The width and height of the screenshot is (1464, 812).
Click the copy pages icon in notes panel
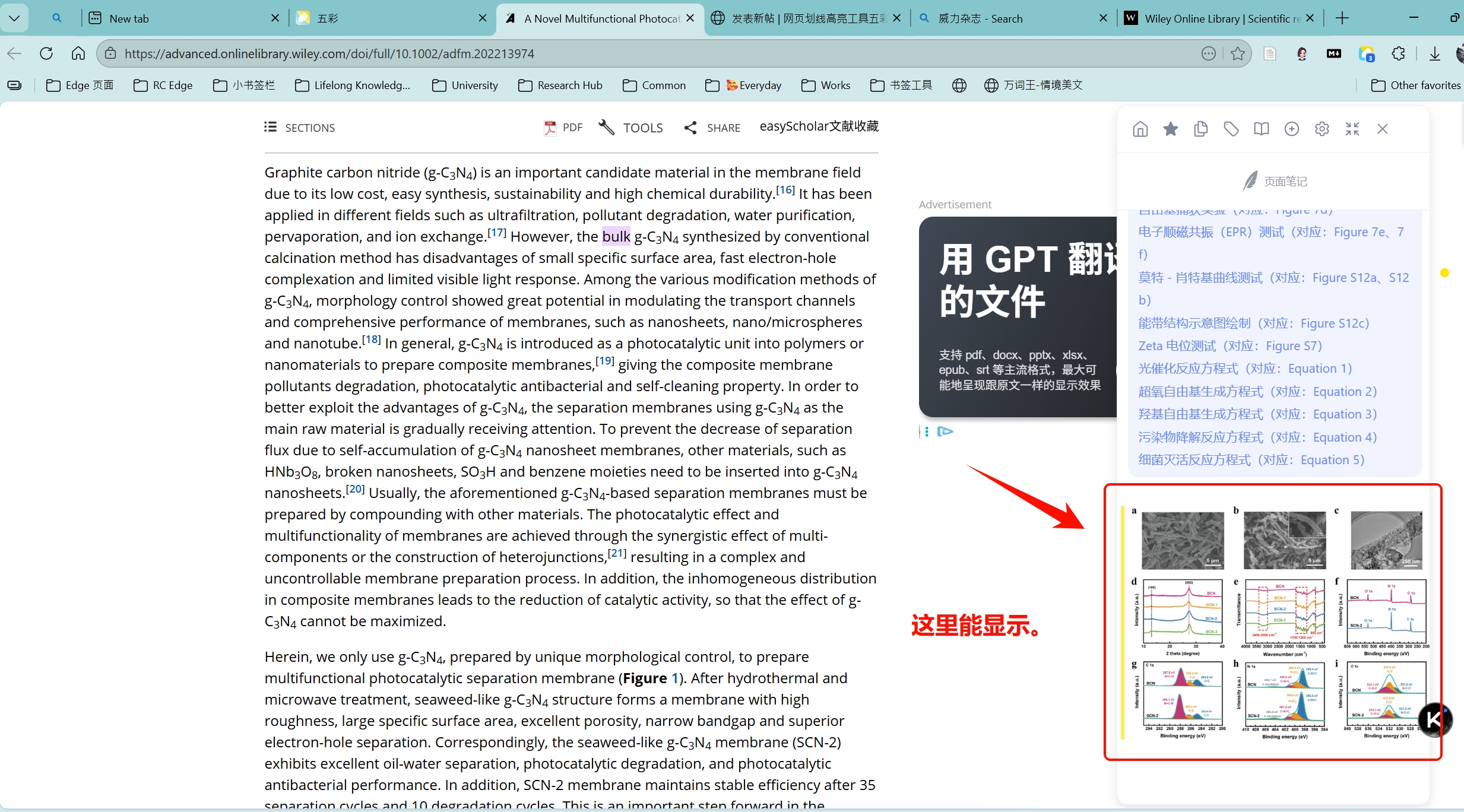pos(1200,129)
